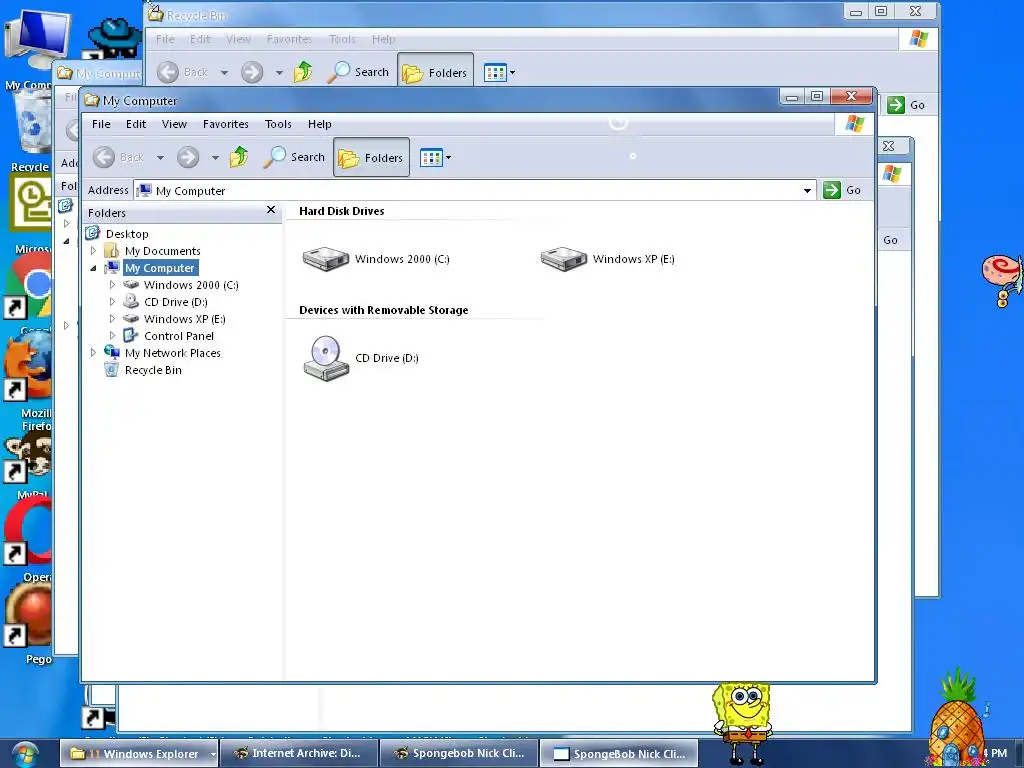
Task: Select My Documents in the folder tree
Action: click(x=163, y=251)
